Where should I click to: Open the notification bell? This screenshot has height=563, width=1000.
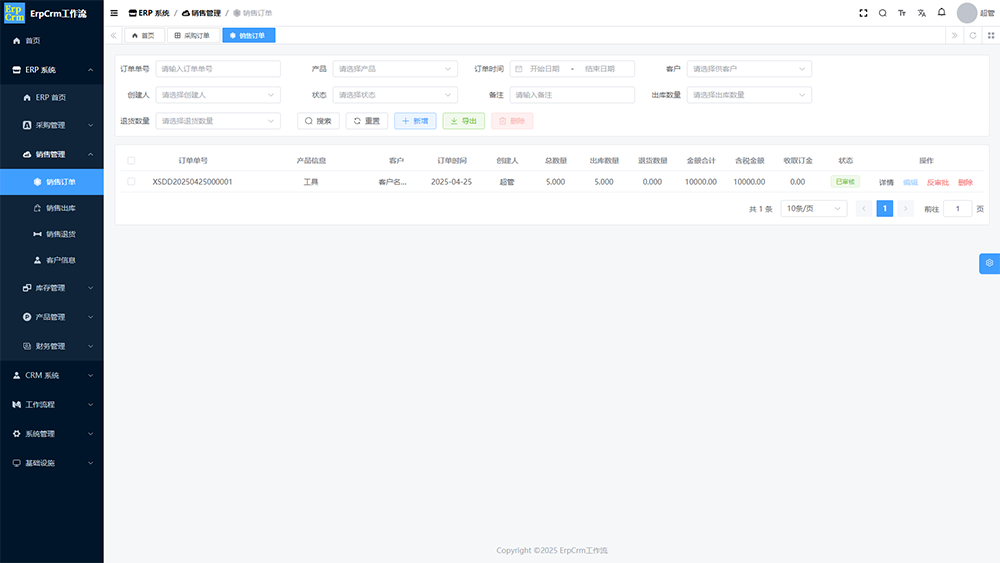click(x=941, y=12)
